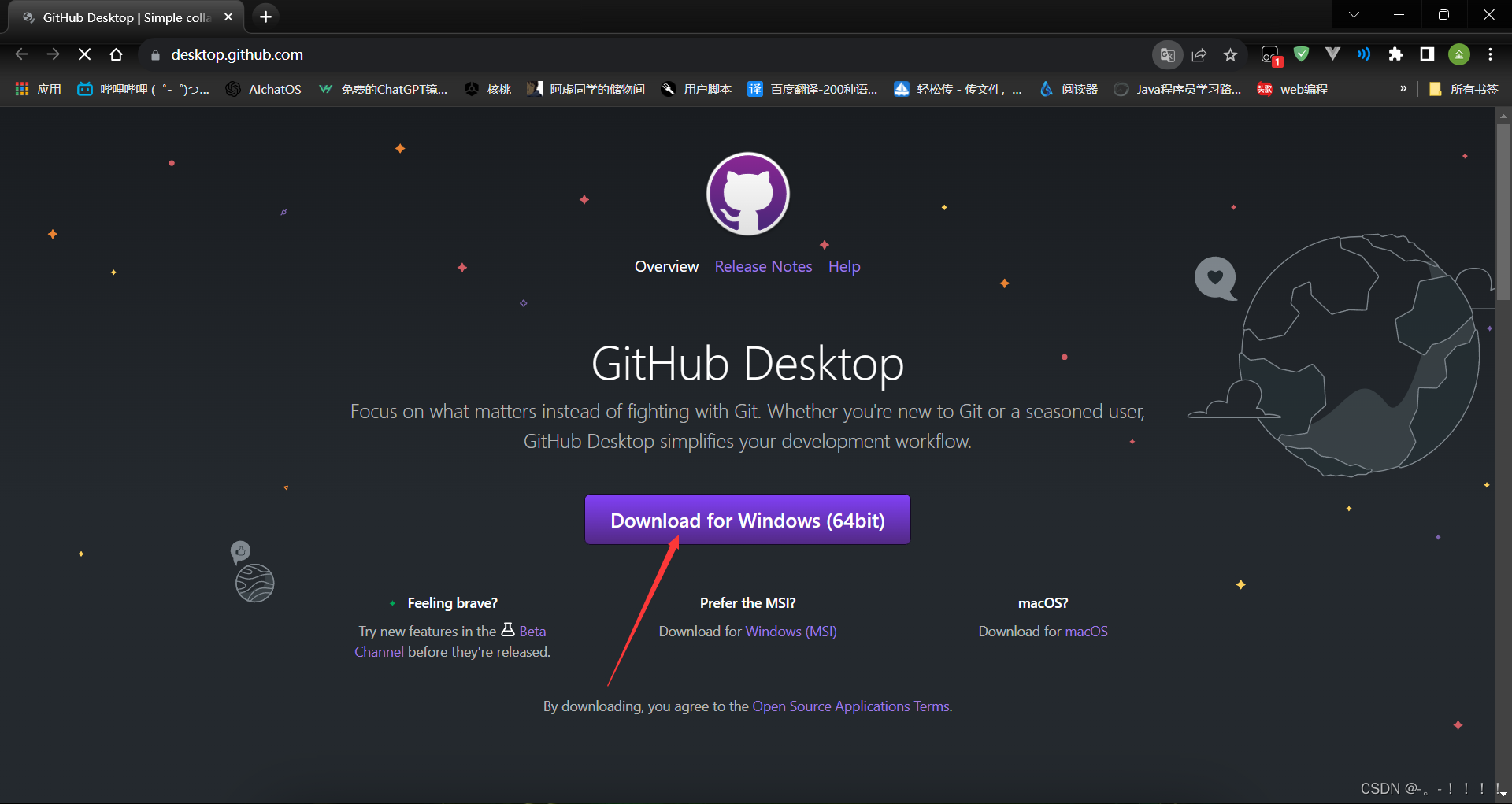This screenshot has height=804, width=1512.
Task: Follow the macOS download link
Action: (1086, 631)
